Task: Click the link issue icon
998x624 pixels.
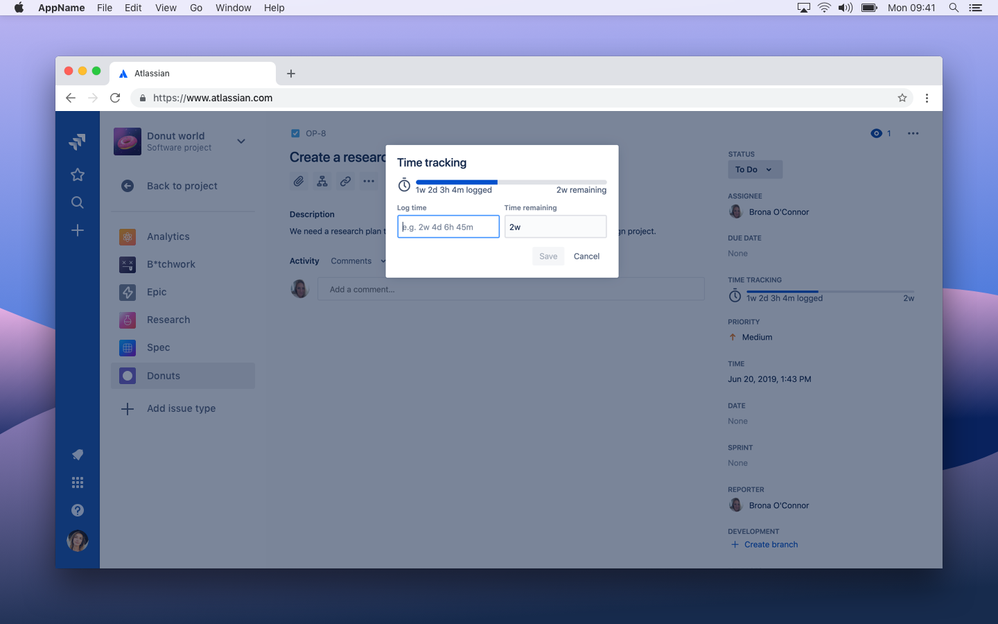Action: [346, 181]
